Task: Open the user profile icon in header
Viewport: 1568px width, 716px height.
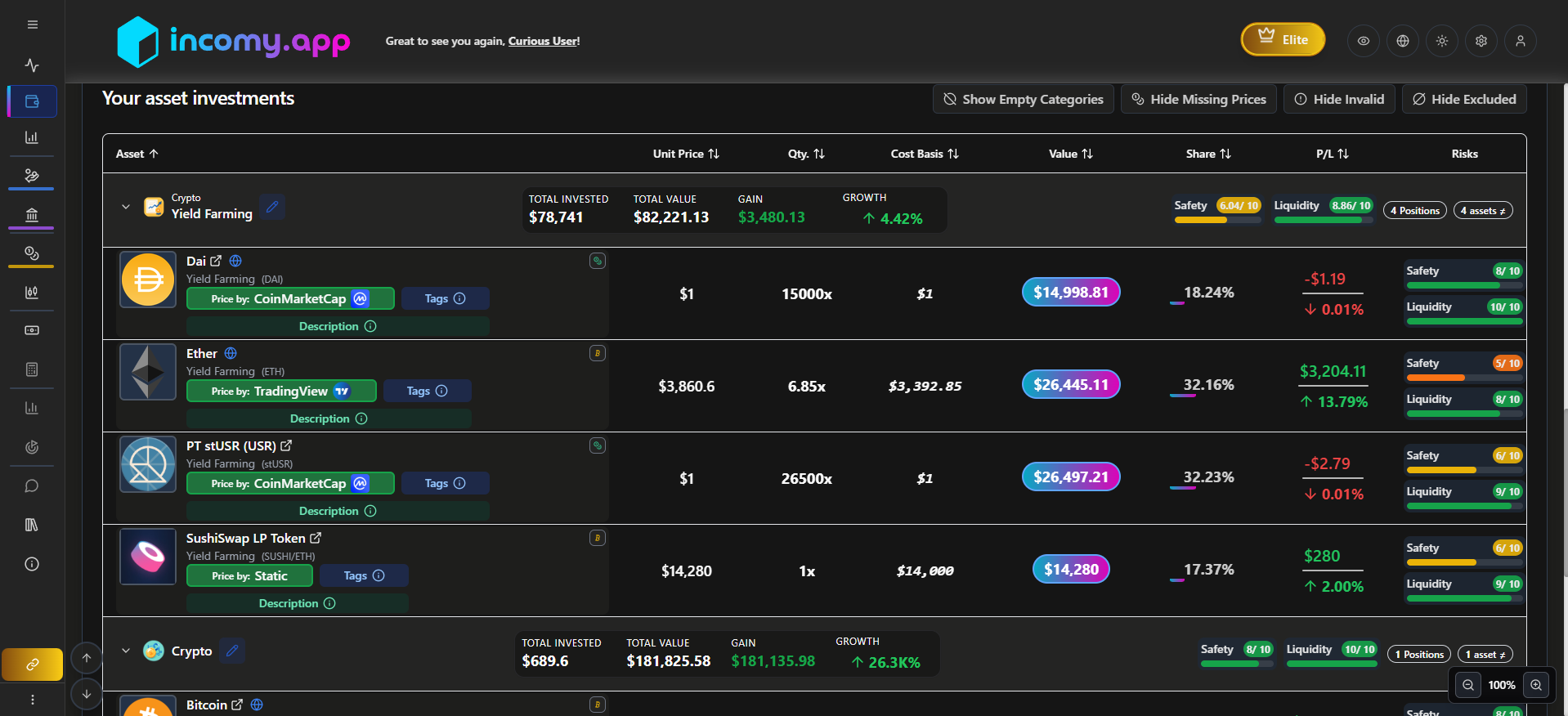Action: tap(1521, 41)
